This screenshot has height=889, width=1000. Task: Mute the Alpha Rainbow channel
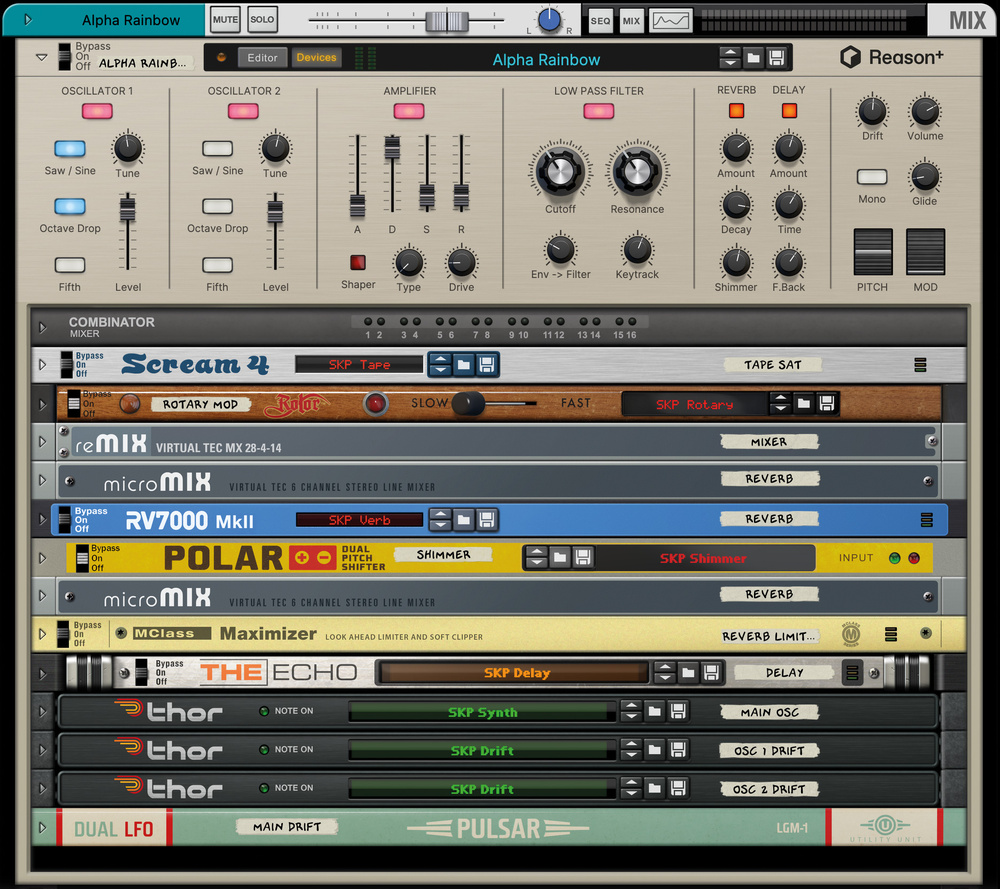tap(226, 20)
